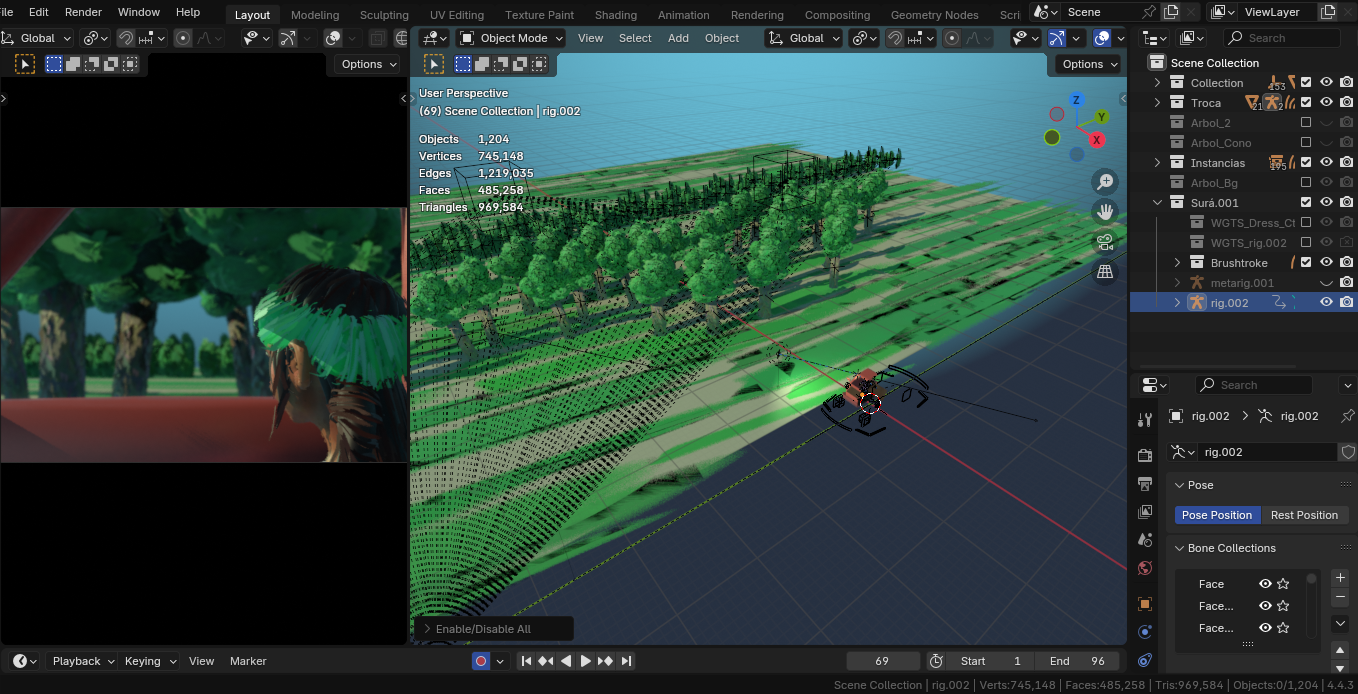Open the Tool properties tab (wrench icon)
Viewport: 1358px width, 694px height.
[1145, 419]
